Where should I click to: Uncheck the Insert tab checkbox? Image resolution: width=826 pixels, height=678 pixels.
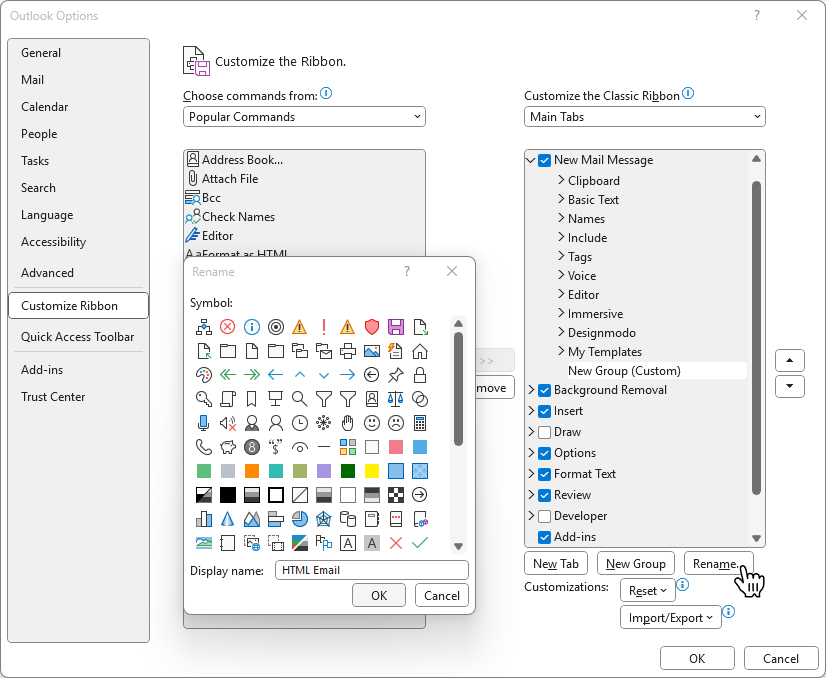(x=545, y=411)
